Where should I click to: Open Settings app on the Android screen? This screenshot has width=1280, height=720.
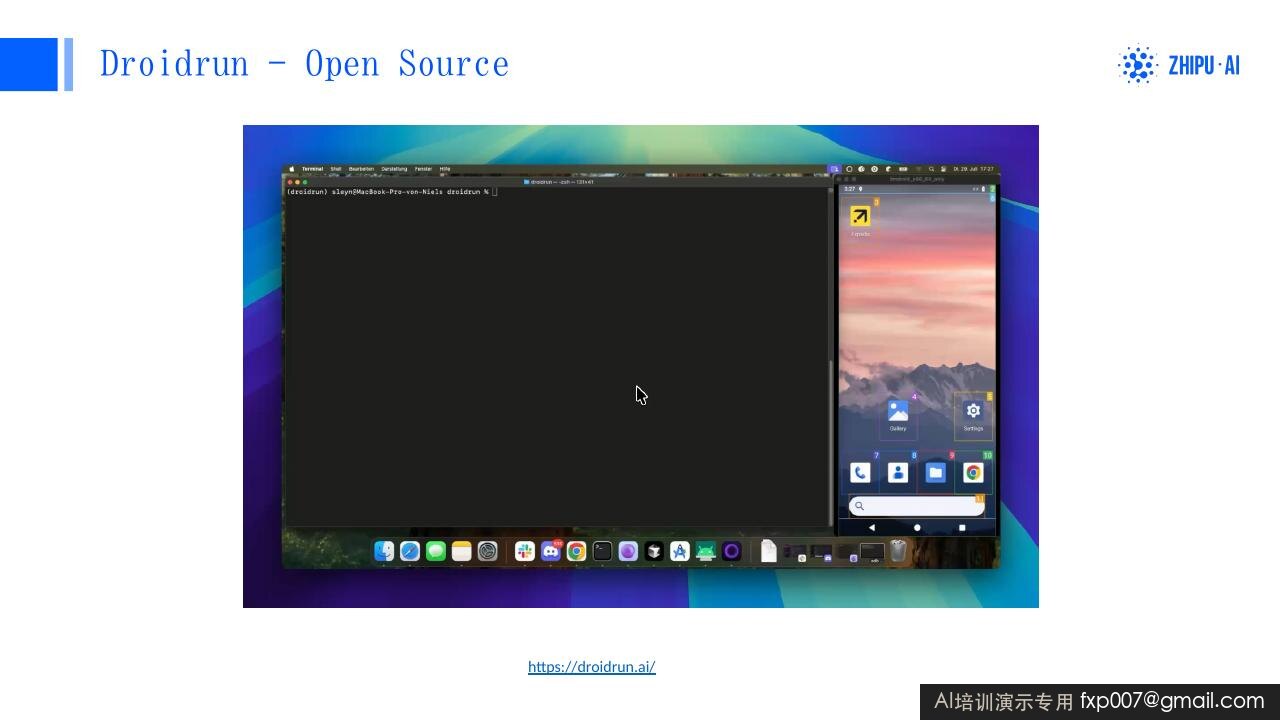tap(973, 411)
